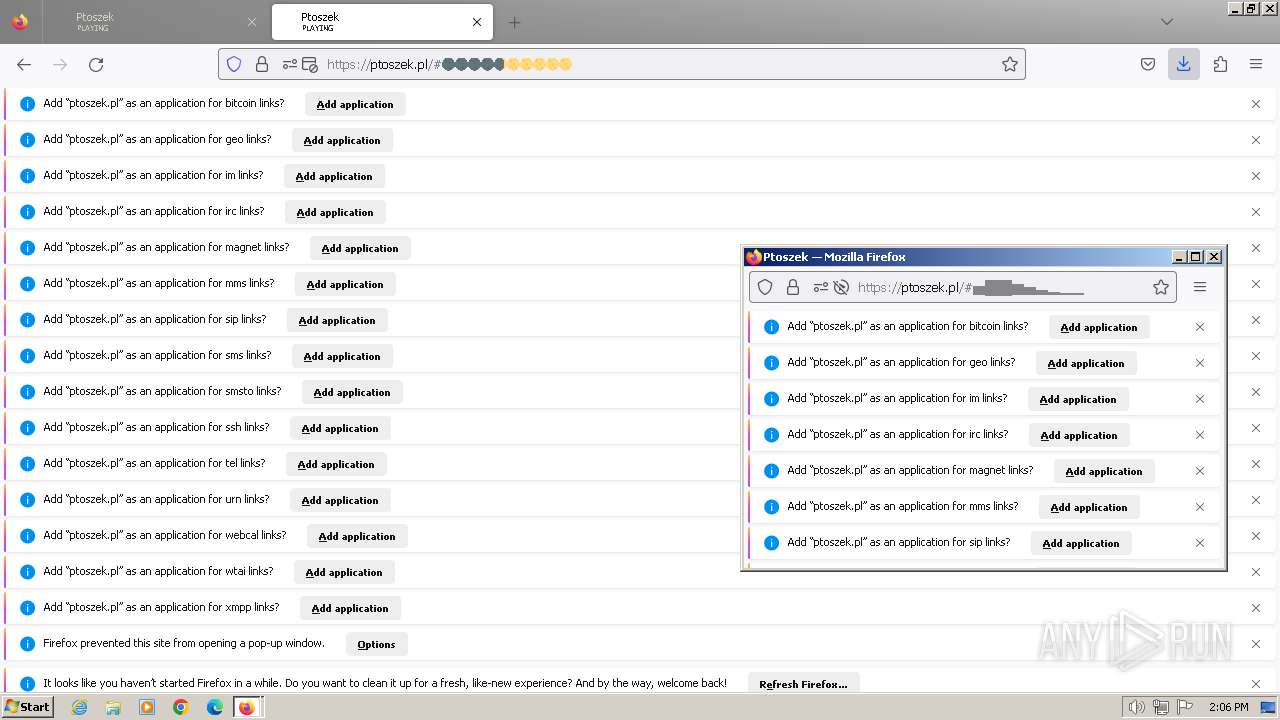Click the volume speaker tray icon
1280x720 pixels.
point(1136,707)
